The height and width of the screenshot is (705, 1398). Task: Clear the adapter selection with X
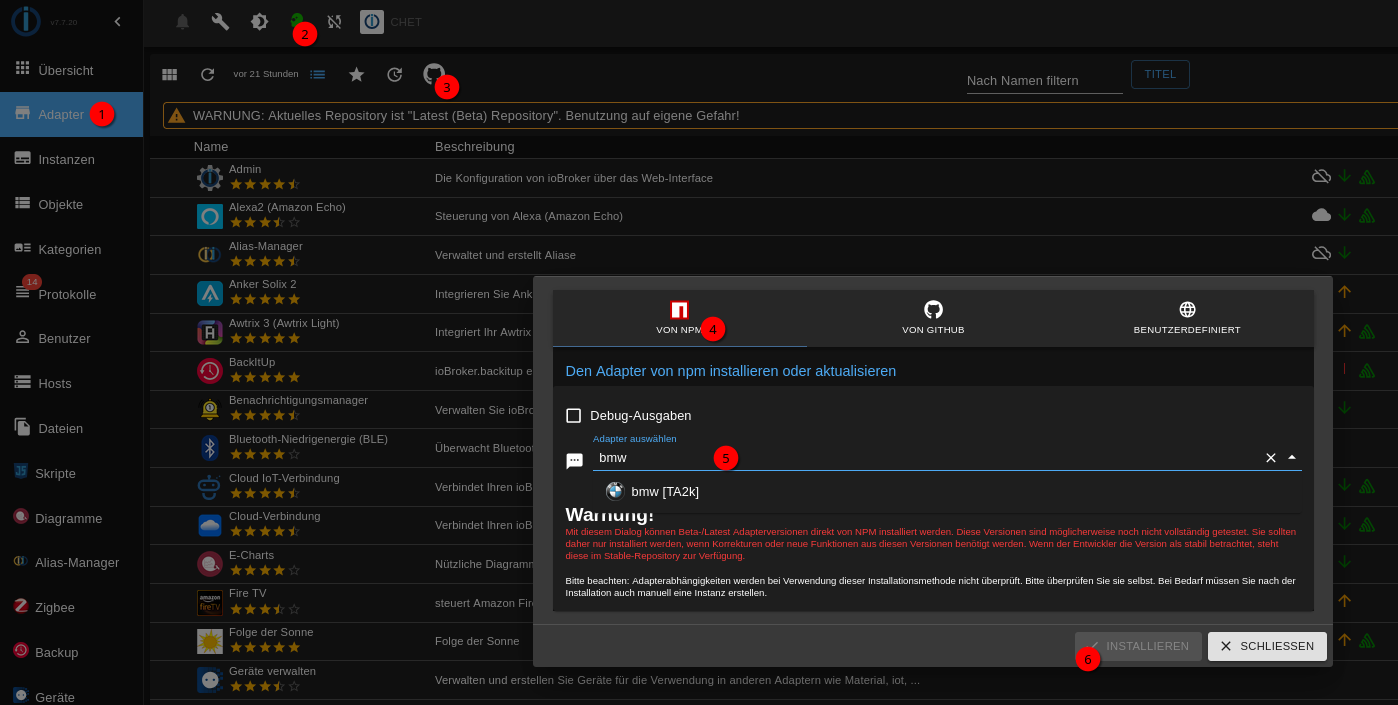1271,457
